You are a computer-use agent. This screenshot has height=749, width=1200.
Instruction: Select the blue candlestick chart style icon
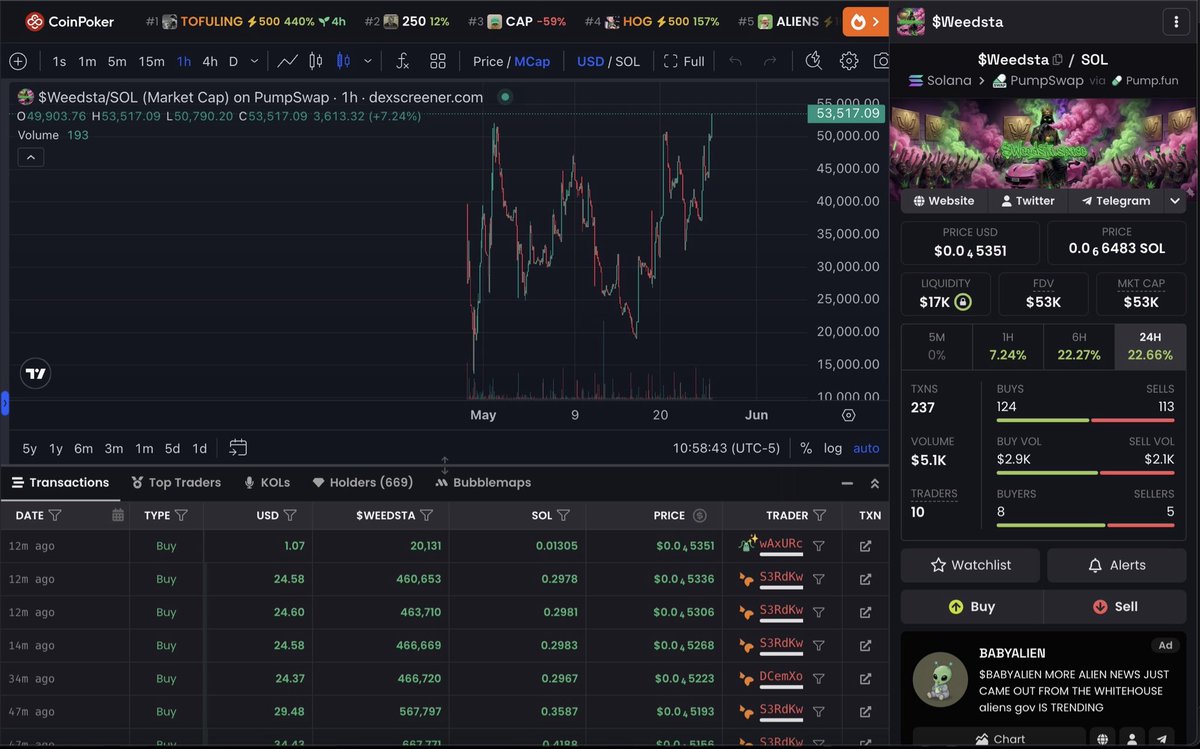344,61
